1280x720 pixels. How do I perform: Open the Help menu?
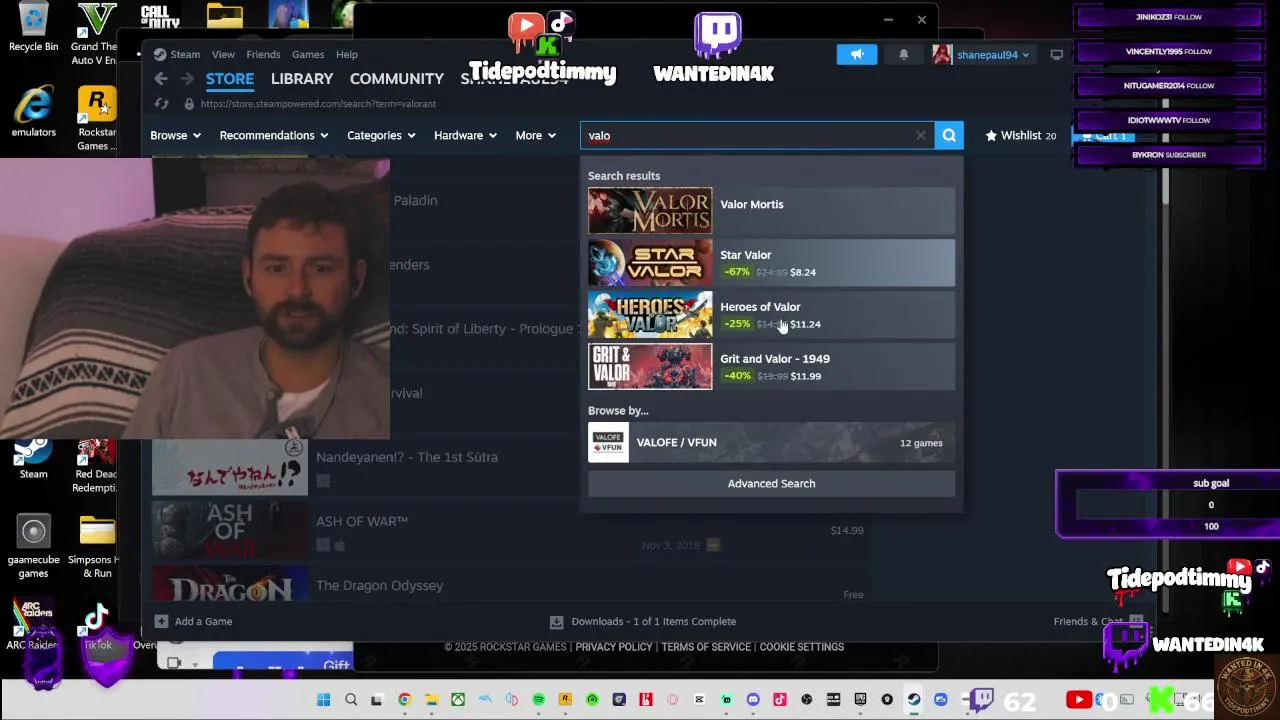(x=347, y=55)
